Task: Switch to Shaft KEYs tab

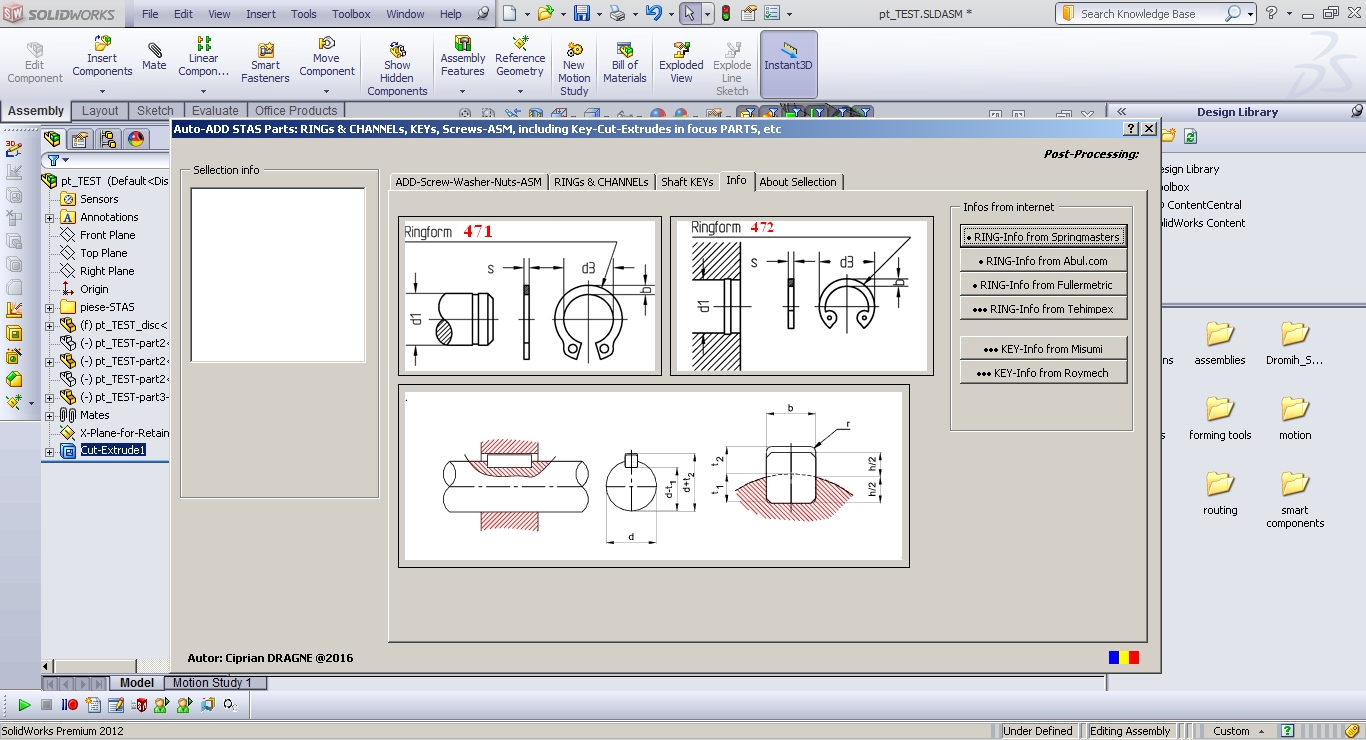Action: (687, 182)
